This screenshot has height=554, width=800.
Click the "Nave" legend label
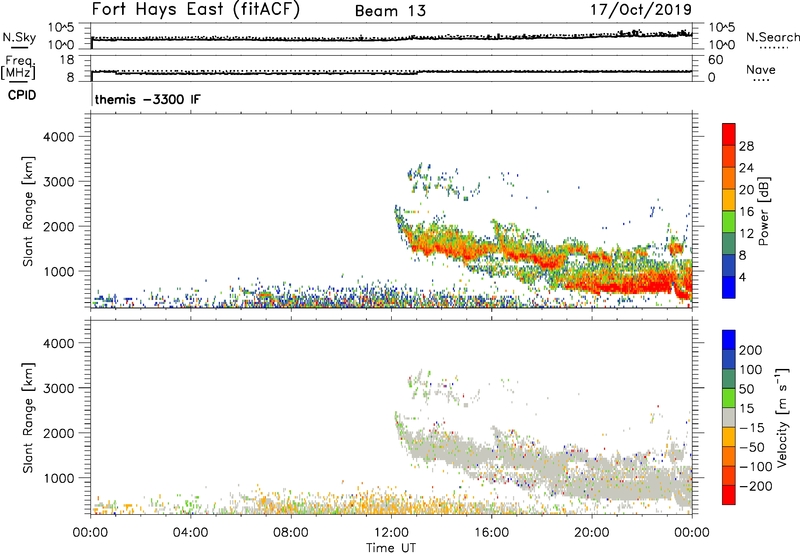761,70
